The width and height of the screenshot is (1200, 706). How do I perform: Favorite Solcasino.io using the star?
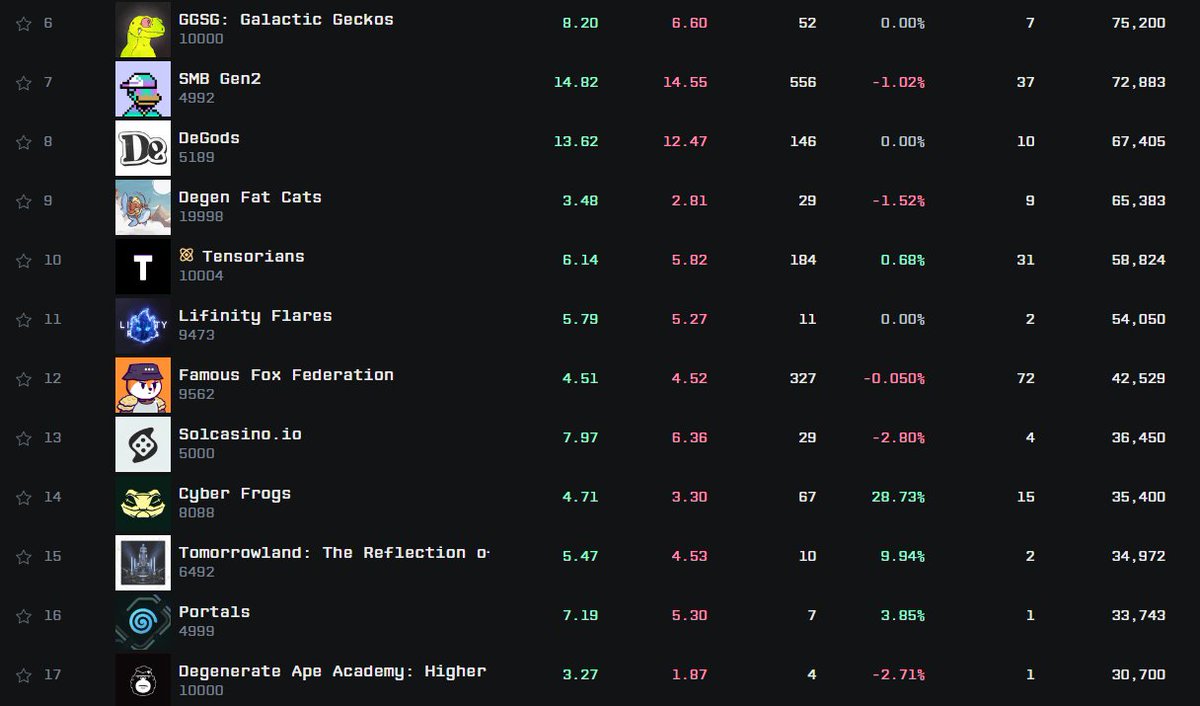(x=24, y=438)
